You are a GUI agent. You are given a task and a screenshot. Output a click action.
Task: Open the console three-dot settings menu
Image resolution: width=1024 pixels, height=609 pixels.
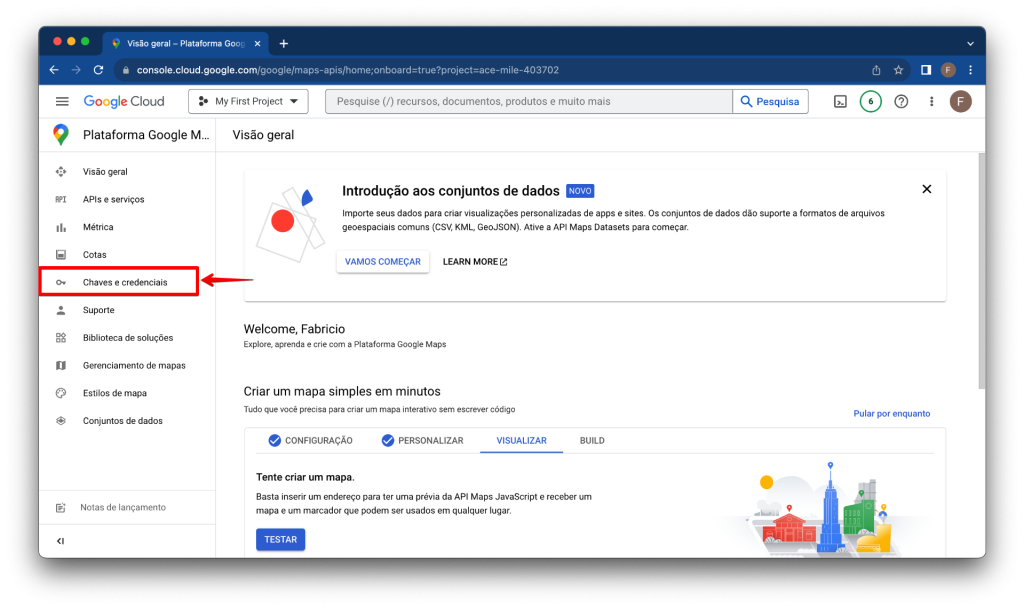(931, 101)
